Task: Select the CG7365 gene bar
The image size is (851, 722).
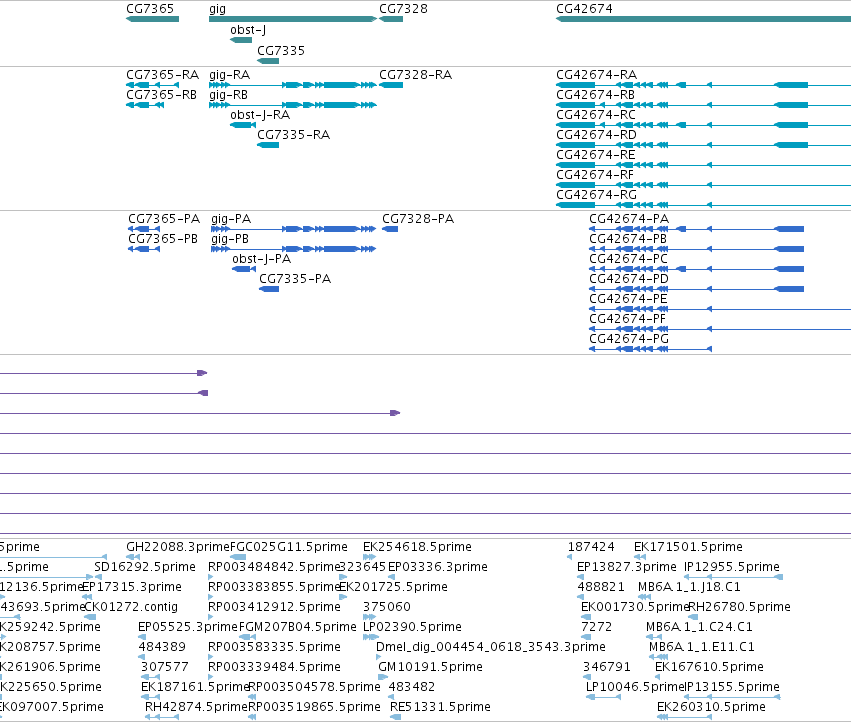Action: click(153, 19)
